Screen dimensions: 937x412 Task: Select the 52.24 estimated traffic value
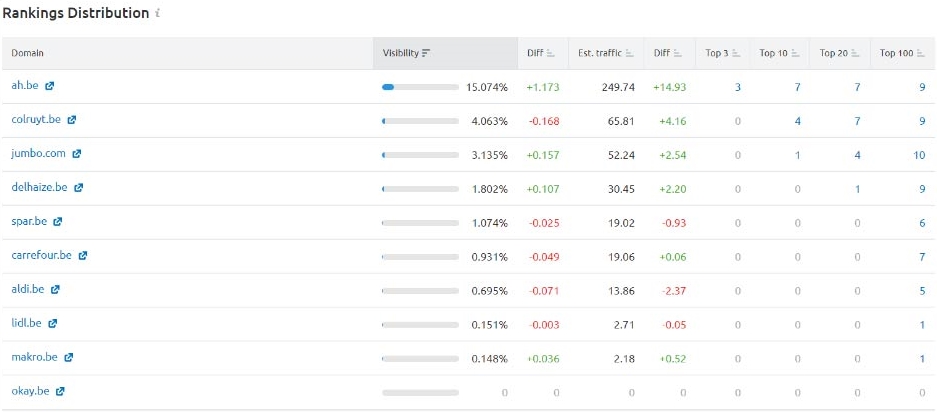[x=621, y=155]
